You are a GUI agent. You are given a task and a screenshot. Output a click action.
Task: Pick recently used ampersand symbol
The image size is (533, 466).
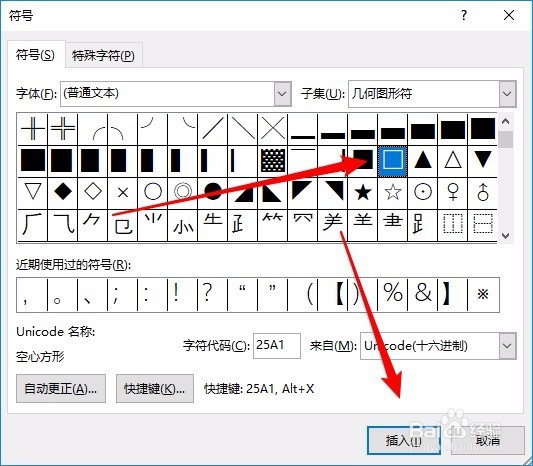coord(423,294)
